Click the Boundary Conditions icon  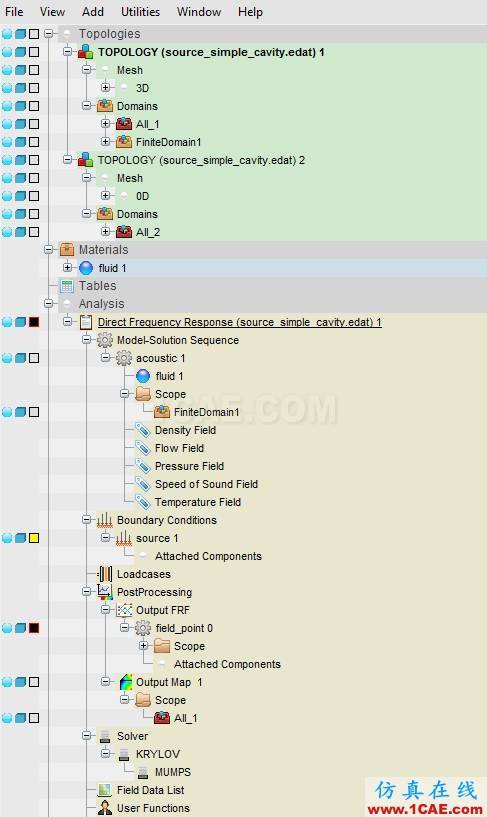click(x=105, y=520)
